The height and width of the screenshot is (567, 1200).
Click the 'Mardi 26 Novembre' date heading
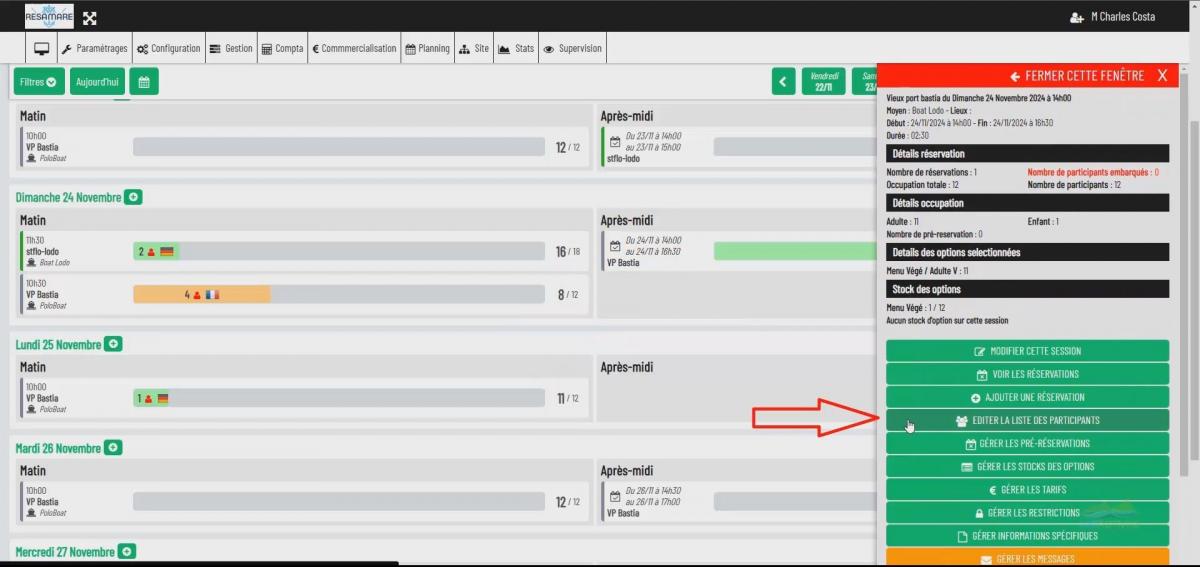pos(58,448)
